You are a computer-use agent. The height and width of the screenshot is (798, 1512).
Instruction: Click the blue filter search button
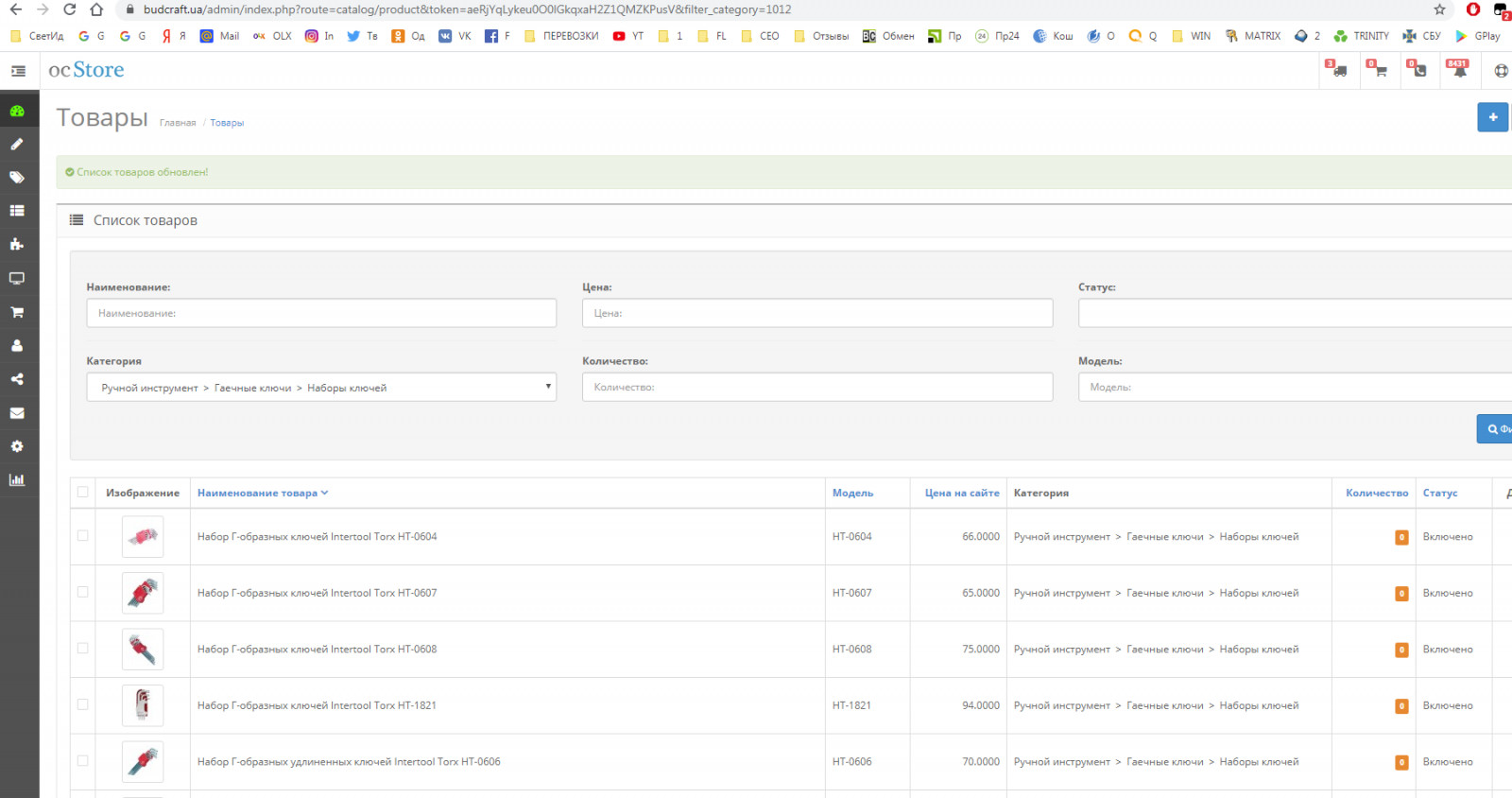point(1495,428)
